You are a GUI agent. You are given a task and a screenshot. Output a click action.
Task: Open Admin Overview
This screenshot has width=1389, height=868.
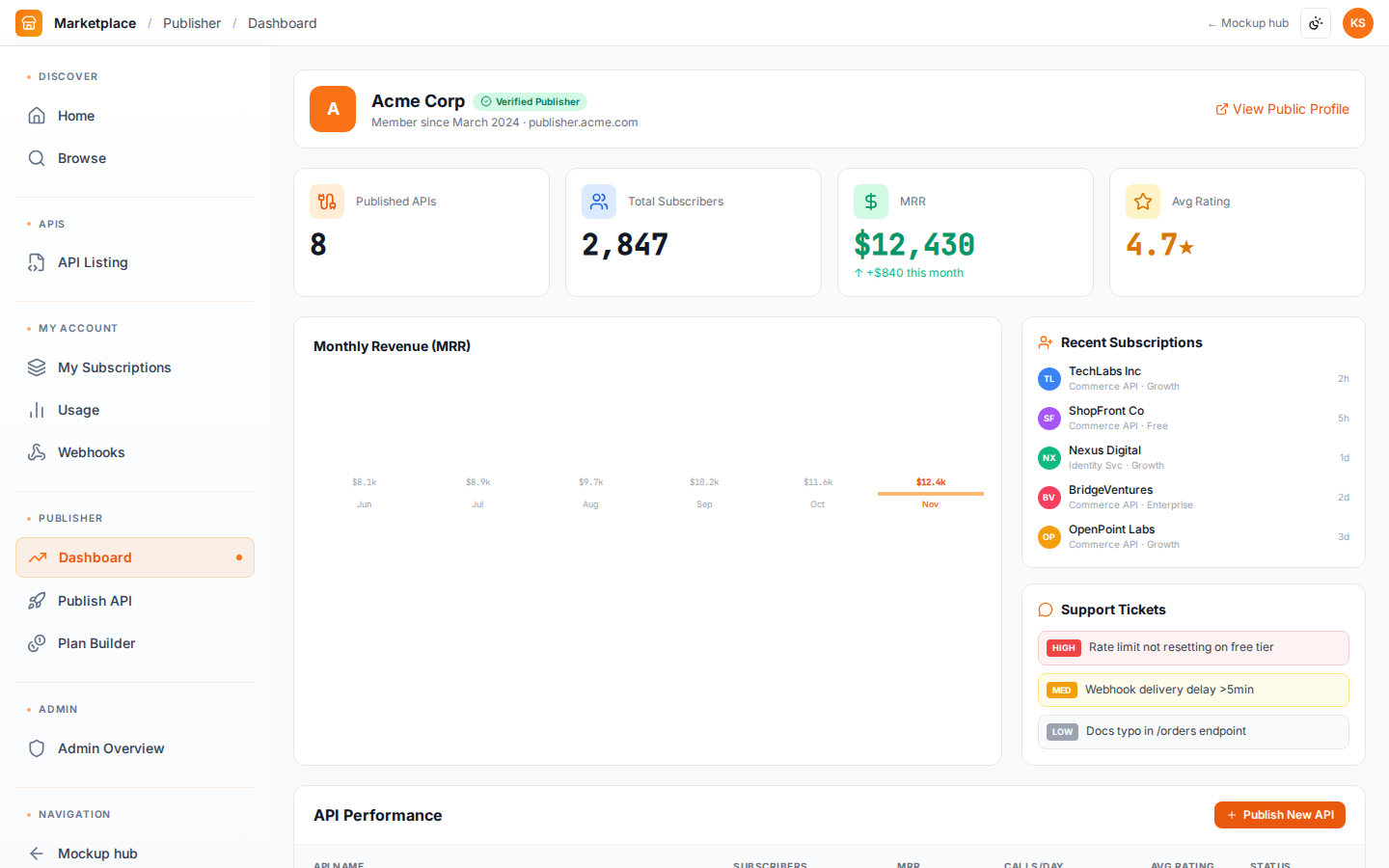pyautogui.click(x=135, y=748)
